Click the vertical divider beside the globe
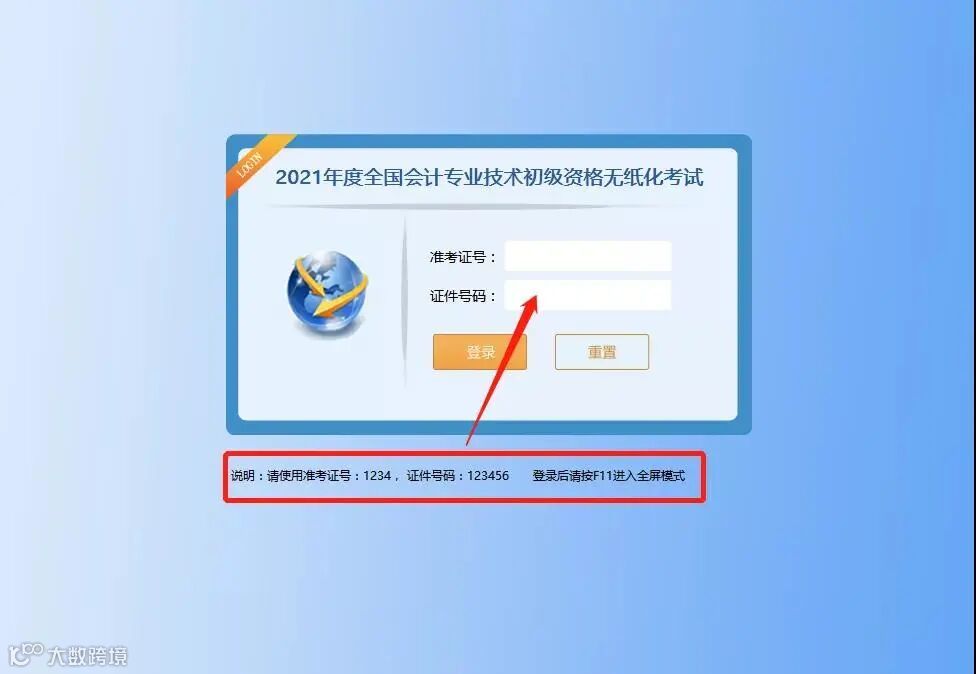The width and height of the screenshot is (976, 674). click(405, 302)
